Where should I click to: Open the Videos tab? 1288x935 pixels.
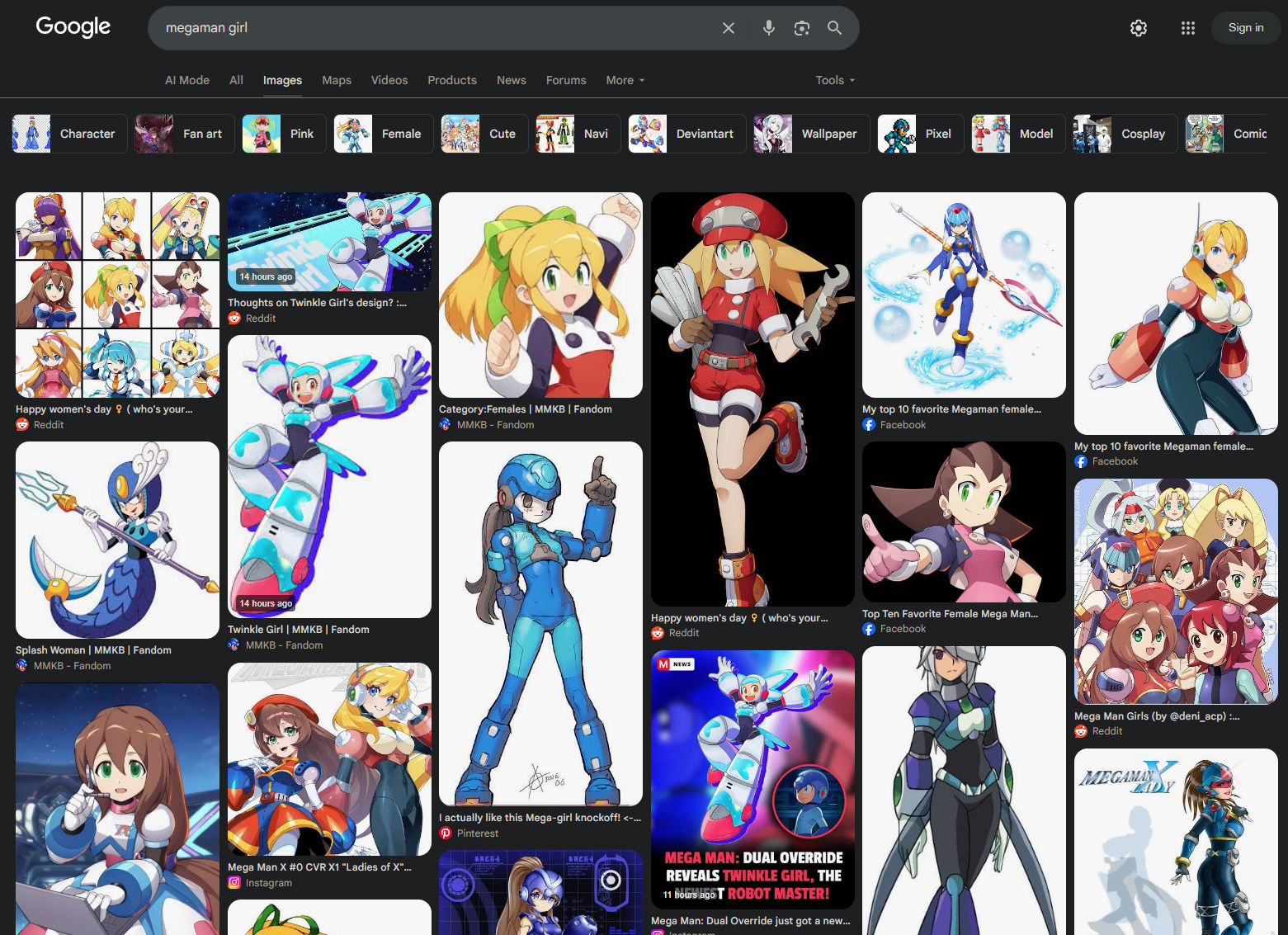tap(389, 80)
